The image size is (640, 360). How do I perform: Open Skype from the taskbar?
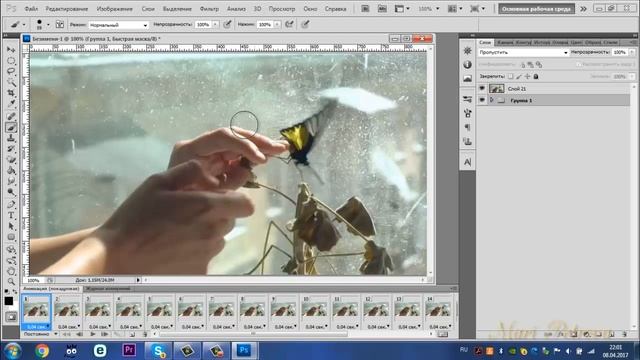pyautogui.click(x=158, y=351)
